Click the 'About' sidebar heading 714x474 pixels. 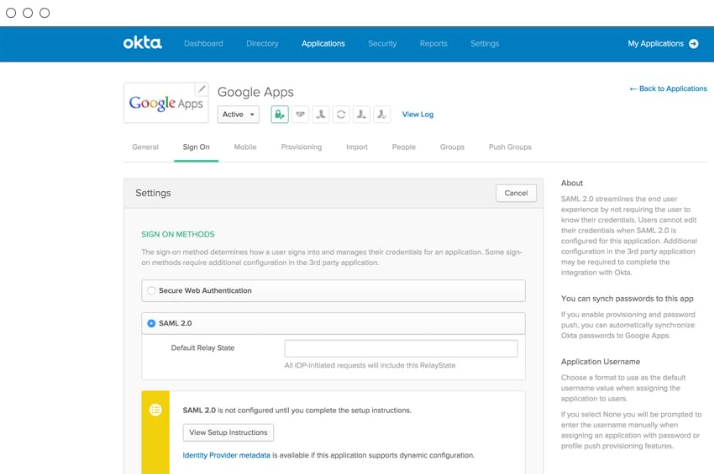(x=572, y=183)
